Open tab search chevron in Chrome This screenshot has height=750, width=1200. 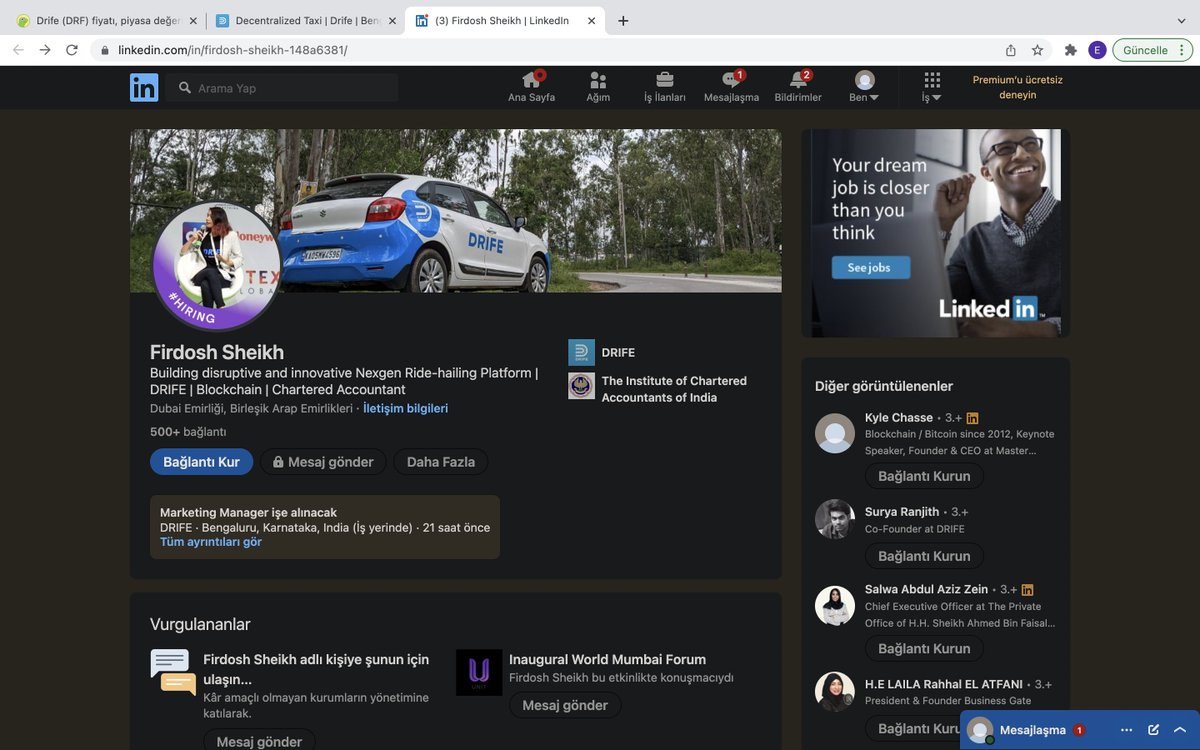point(1181,20)
